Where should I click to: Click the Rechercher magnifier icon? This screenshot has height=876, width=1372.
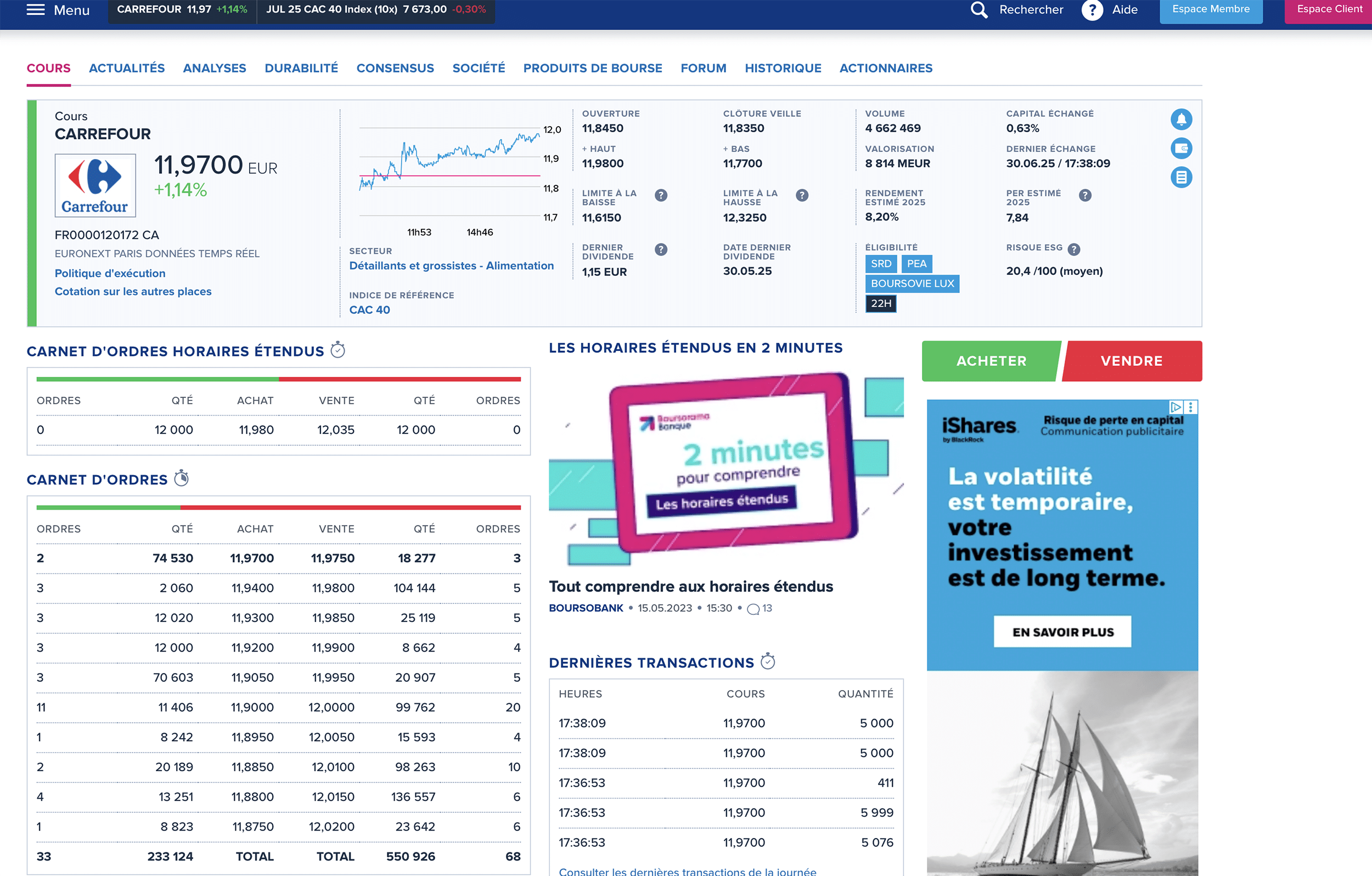[979, 10]
